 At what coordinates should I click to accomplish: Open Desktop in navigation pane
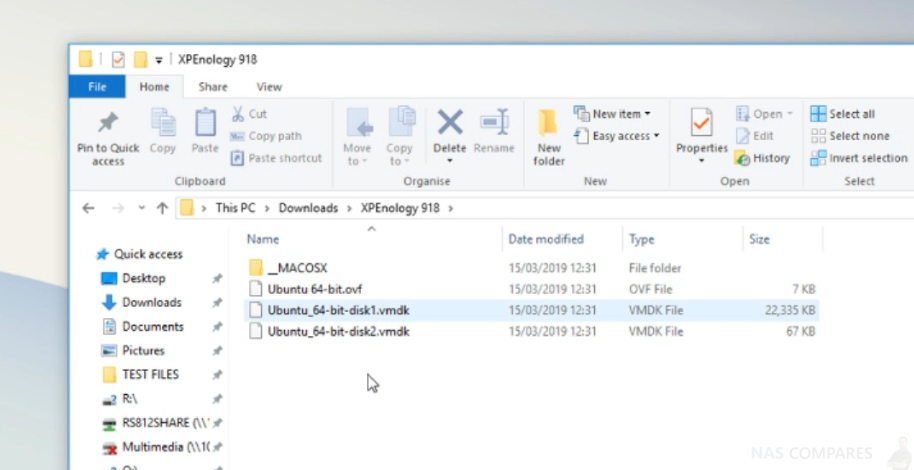point(143,278)
